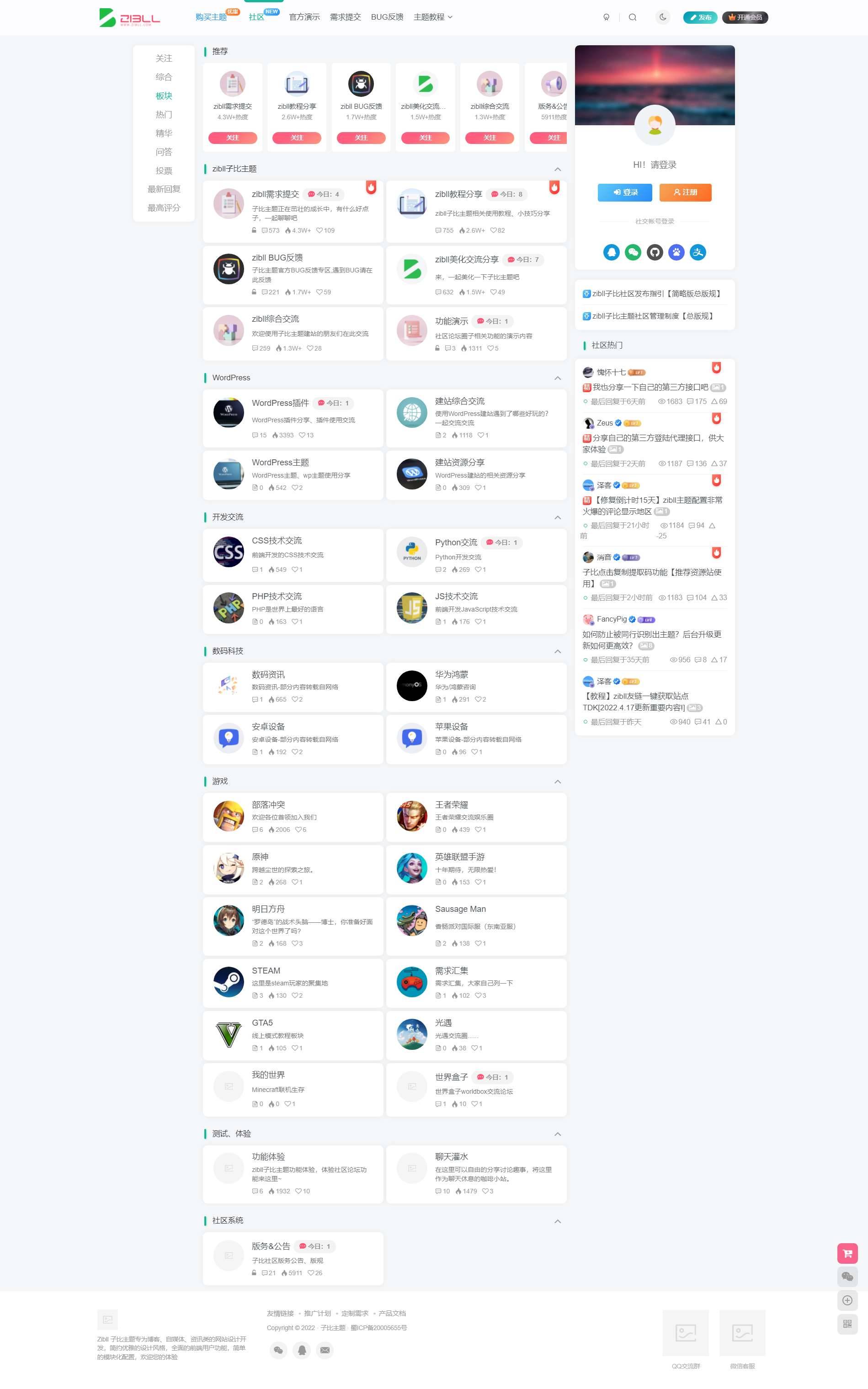The width and height of the screenshot is (868, 1389).
Task: Click the Baidu paw login icon
Action: (x=676, y=252)
